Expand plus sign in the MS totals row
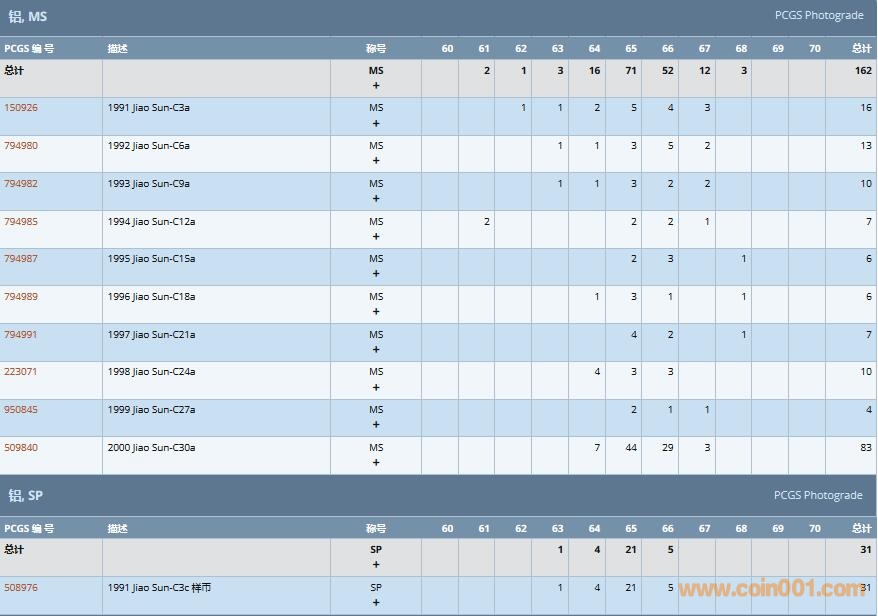The image size is (878, 616). pos(376,86)
